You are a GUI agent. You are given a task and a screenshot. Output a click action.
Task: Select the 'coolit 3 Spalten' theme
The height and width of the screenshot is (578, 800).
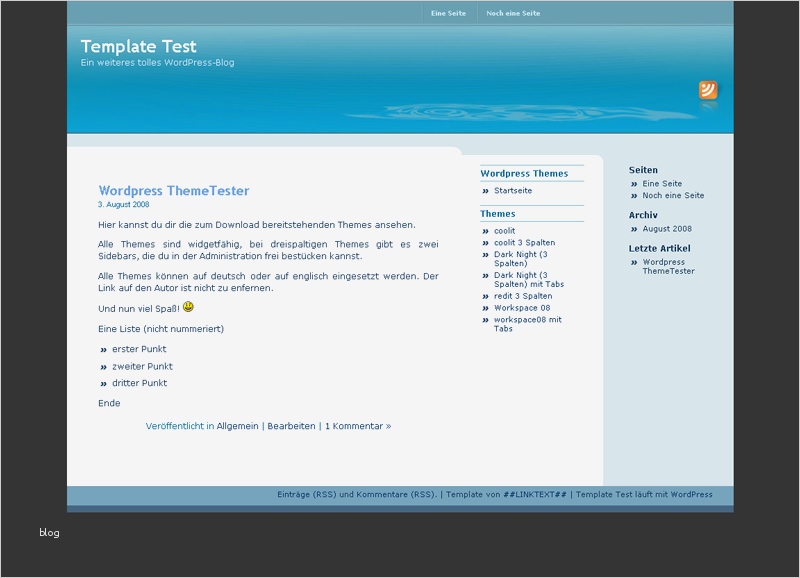tap(524, 242)
